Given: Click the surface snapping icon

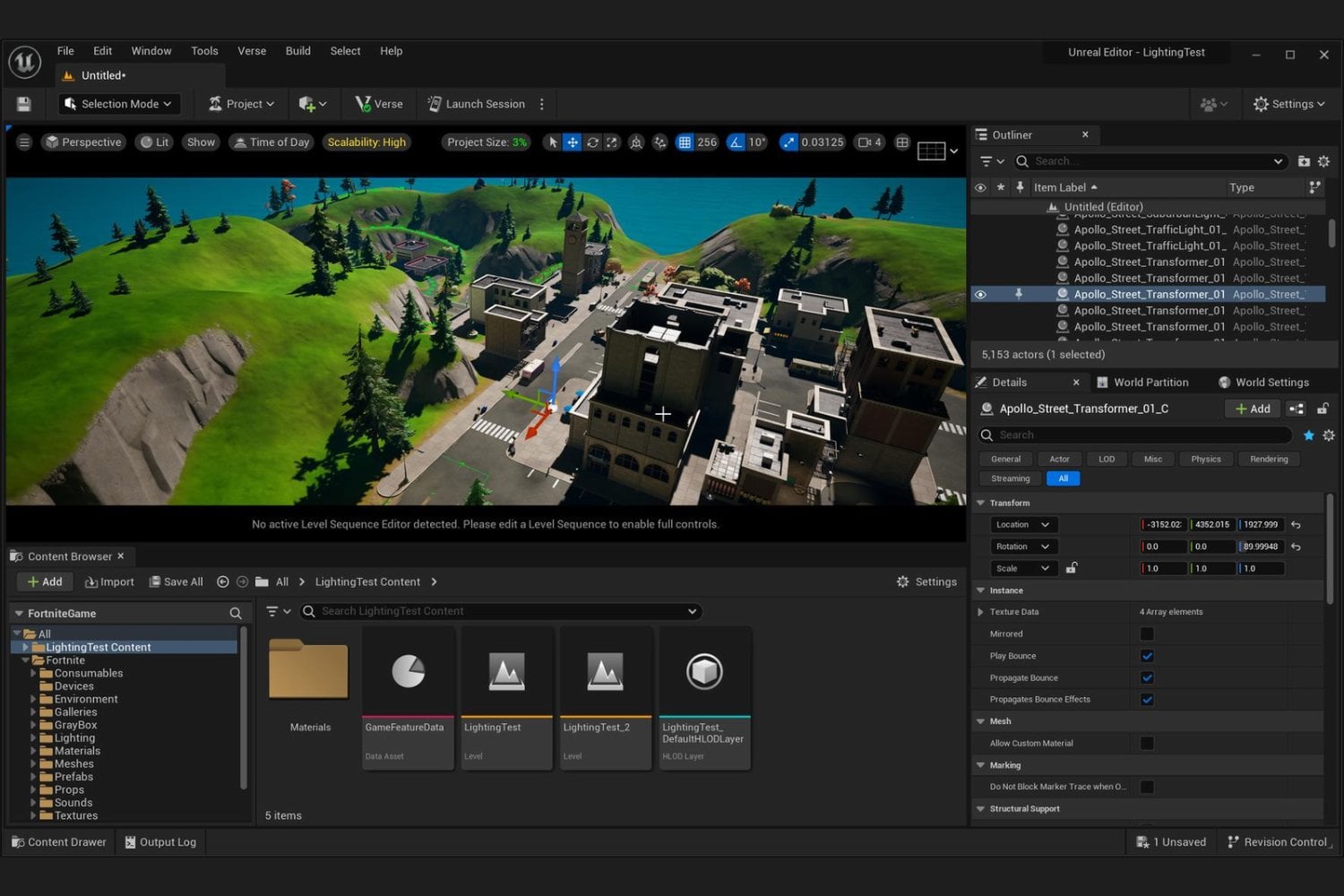Looking at the screenshot, I should coord(660,142).
